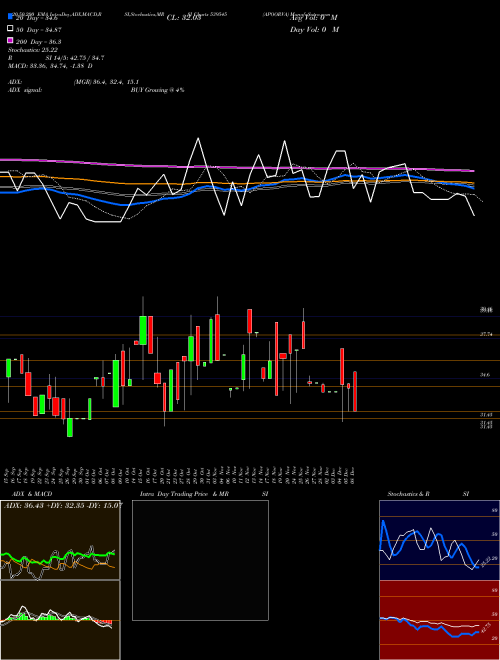Click the 'Stochastics & R SI' panel title
Screen dimensions: 500x660
click(428, 494)
